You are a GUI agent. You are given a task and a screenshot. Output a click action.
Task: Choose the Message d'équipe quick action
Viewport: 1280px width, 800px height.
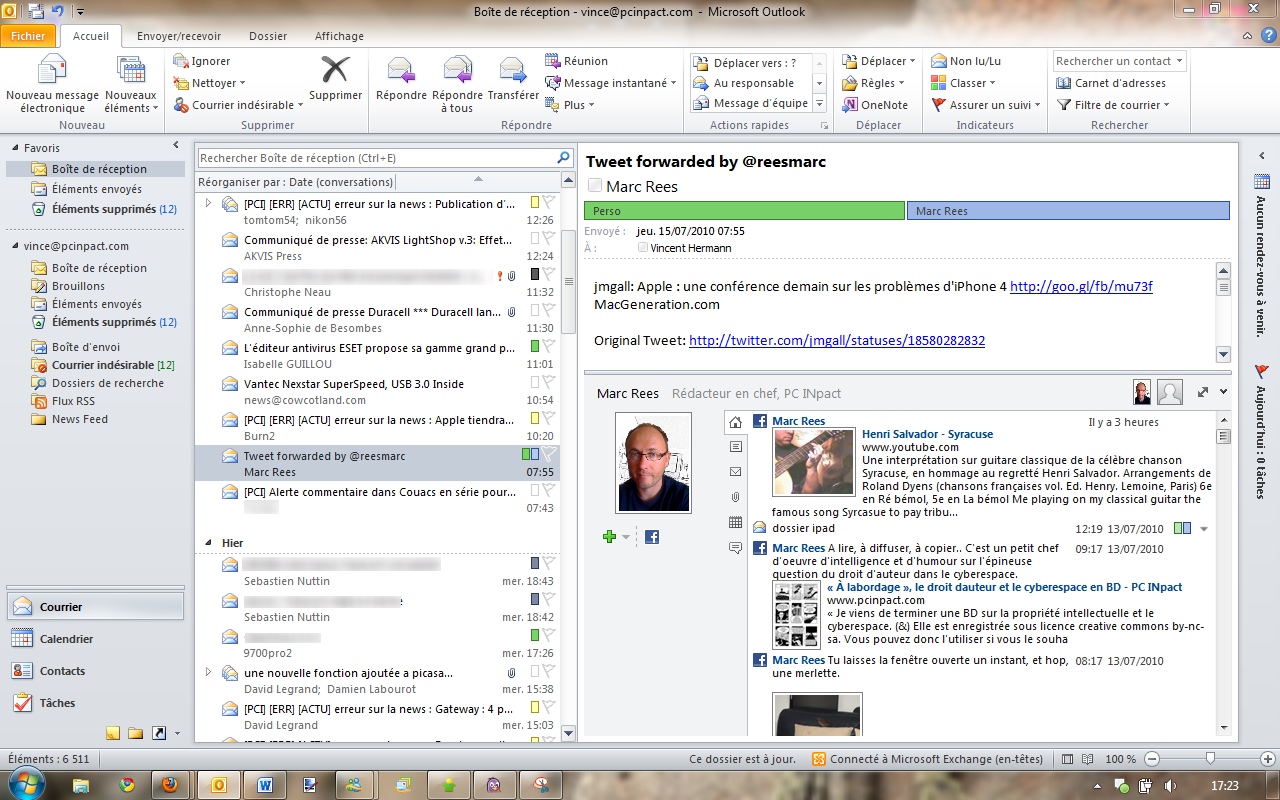coord(751,103)
